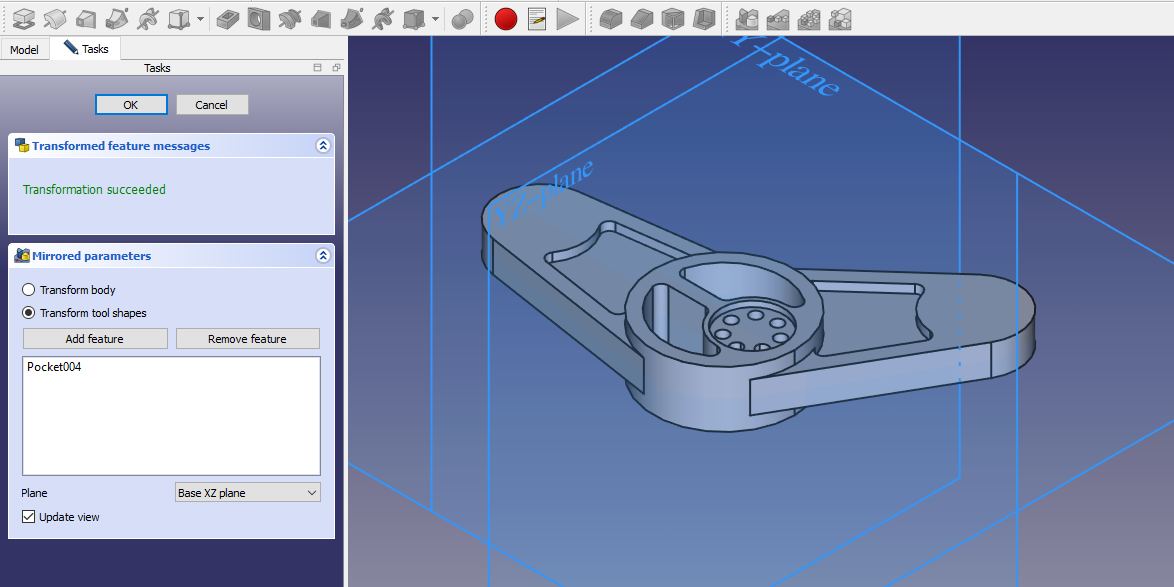1174x587 pixels.
Task: Switch to the Model tab
Action: pos(24,49)
